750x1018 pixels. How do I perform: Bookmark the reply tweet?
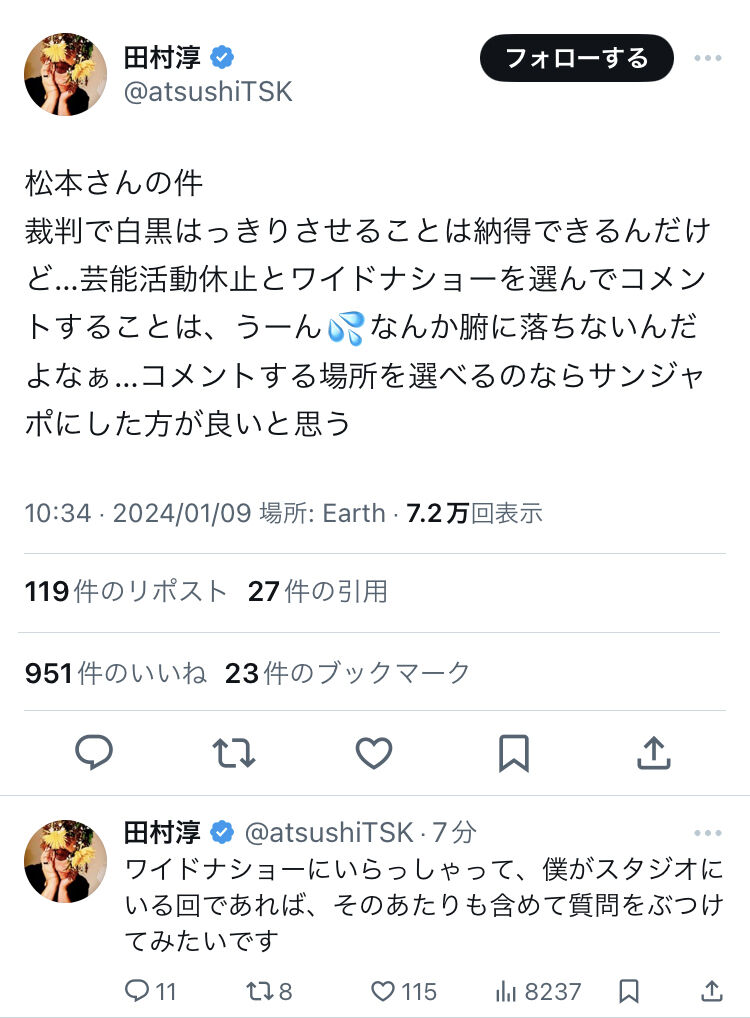click(628, 991)
